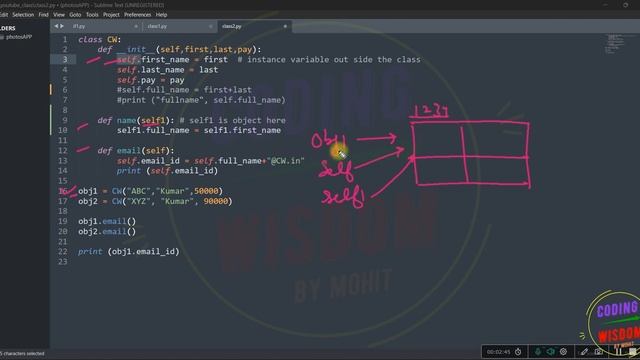Screen dimensions: 640x360
Task: Click the recorder camera screenshot icon
Action: coord(598,351)
